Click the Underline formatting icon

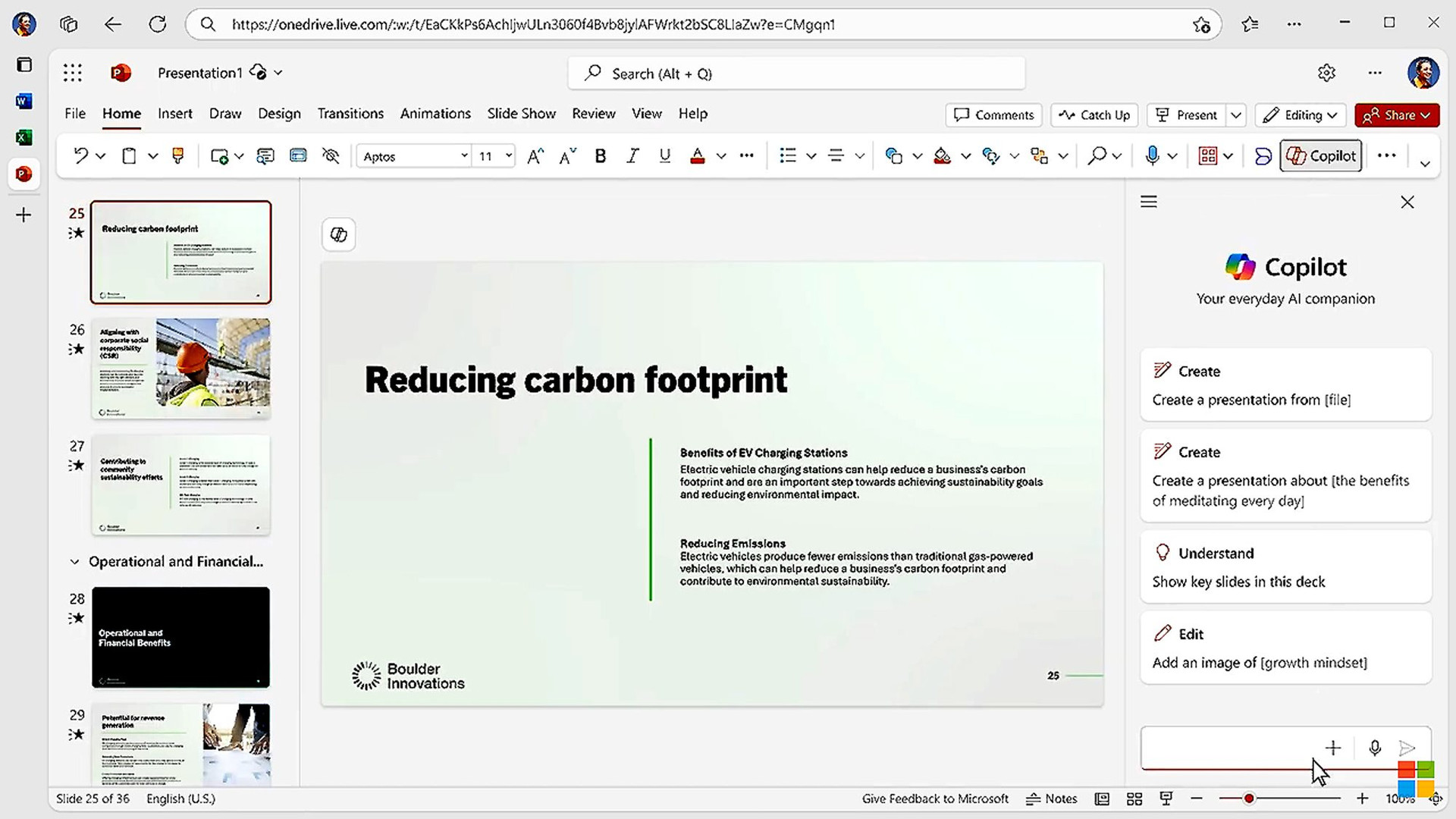(x=664, y=156)
